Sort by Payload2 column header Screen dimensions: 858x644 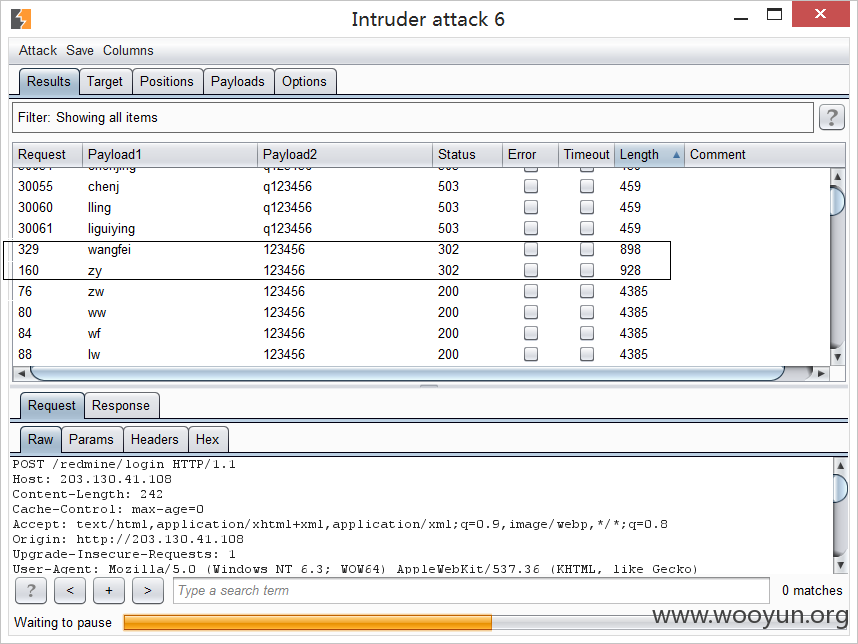345,155
